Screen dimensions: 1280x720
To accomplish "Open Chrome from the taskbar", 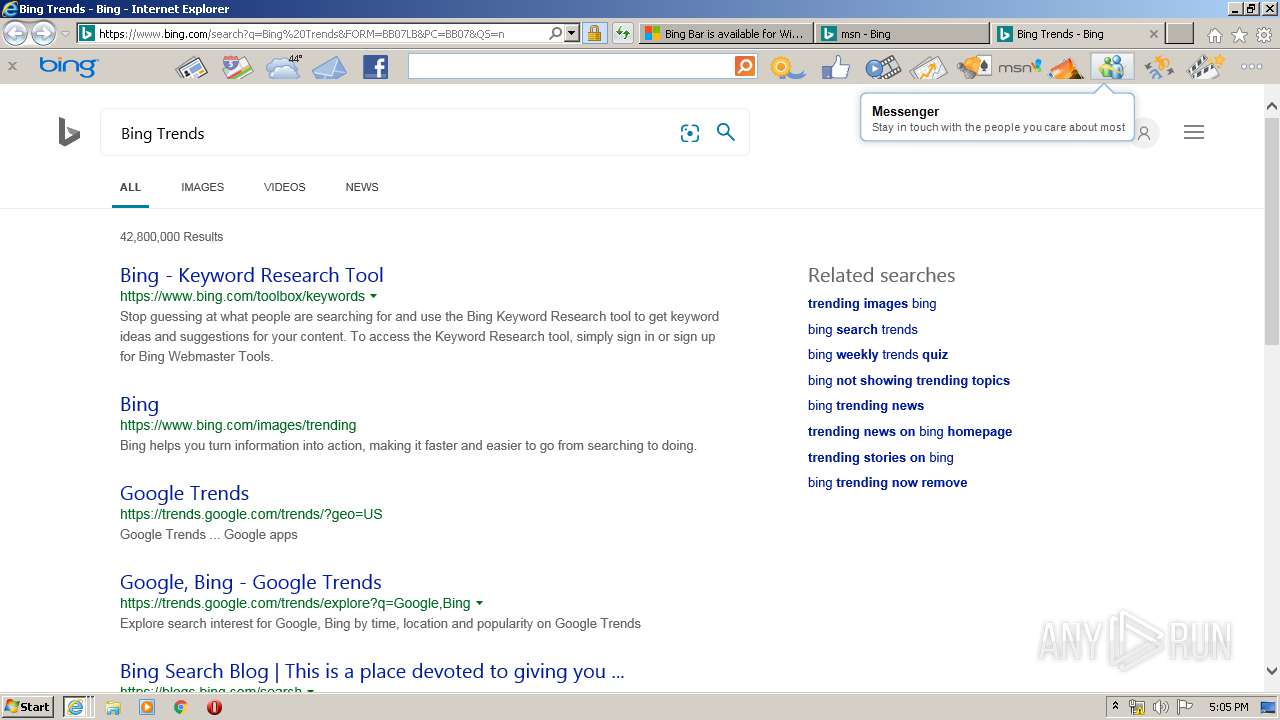I will [180, 707].
